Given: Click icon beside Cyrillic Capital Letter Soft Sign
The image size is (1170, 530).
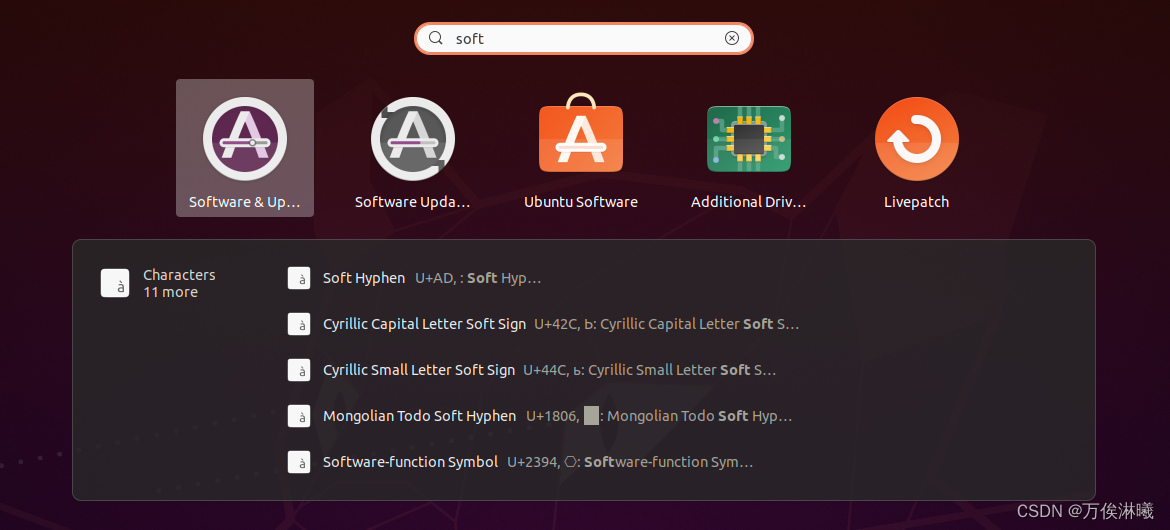Looking at the screenshot, I should 299,324.
